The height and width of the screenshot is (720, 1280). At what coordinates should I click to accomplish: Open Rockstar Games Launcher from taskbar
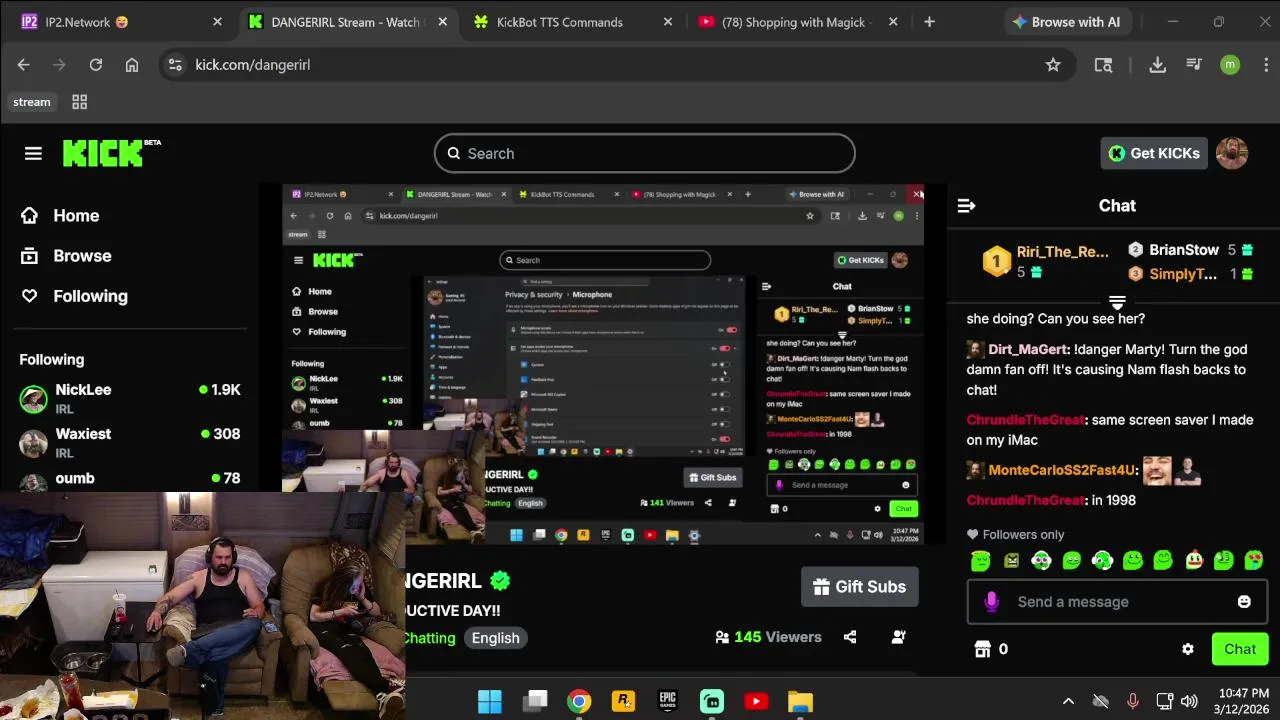pos(623,701)
